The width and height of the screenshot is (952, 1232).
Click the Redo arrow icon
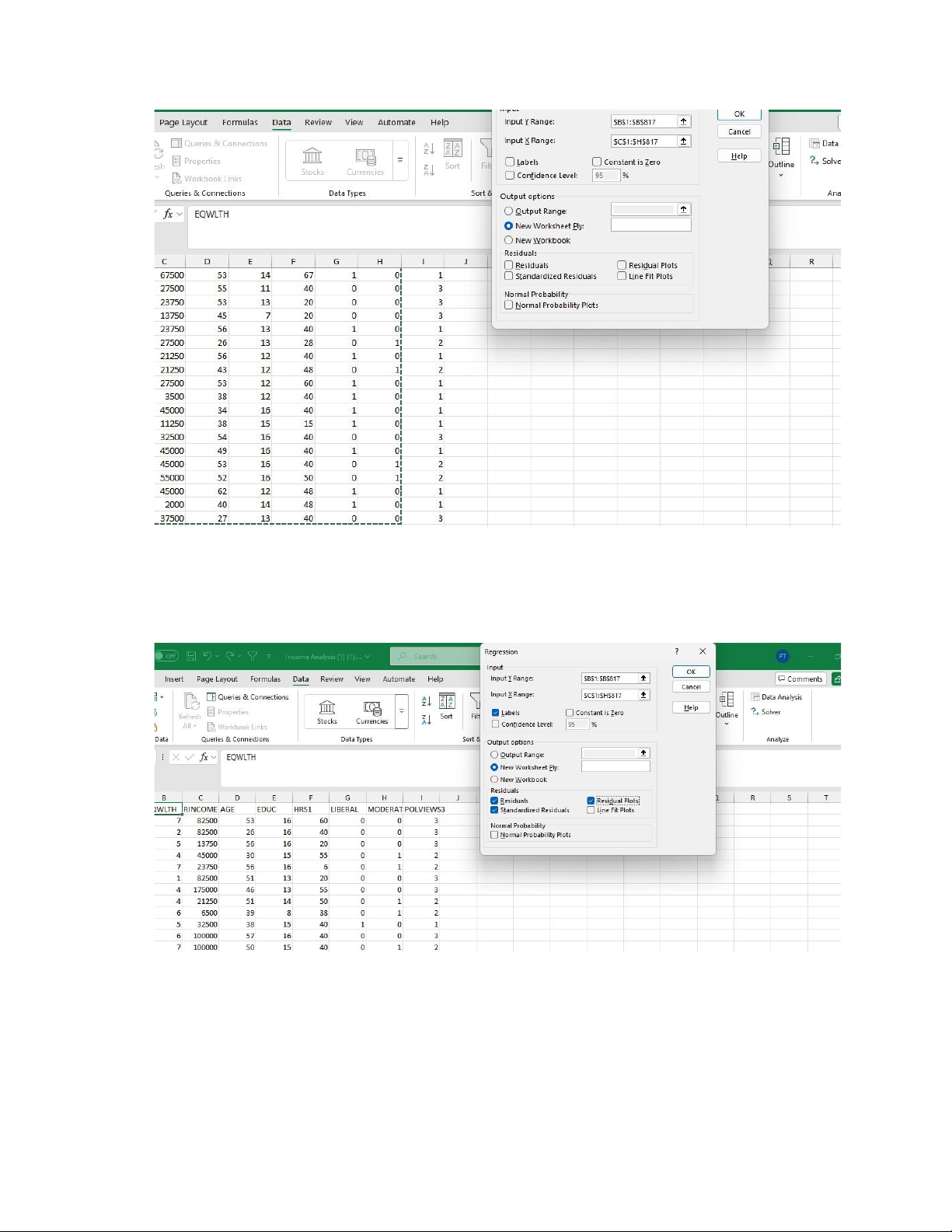point(230,656)
